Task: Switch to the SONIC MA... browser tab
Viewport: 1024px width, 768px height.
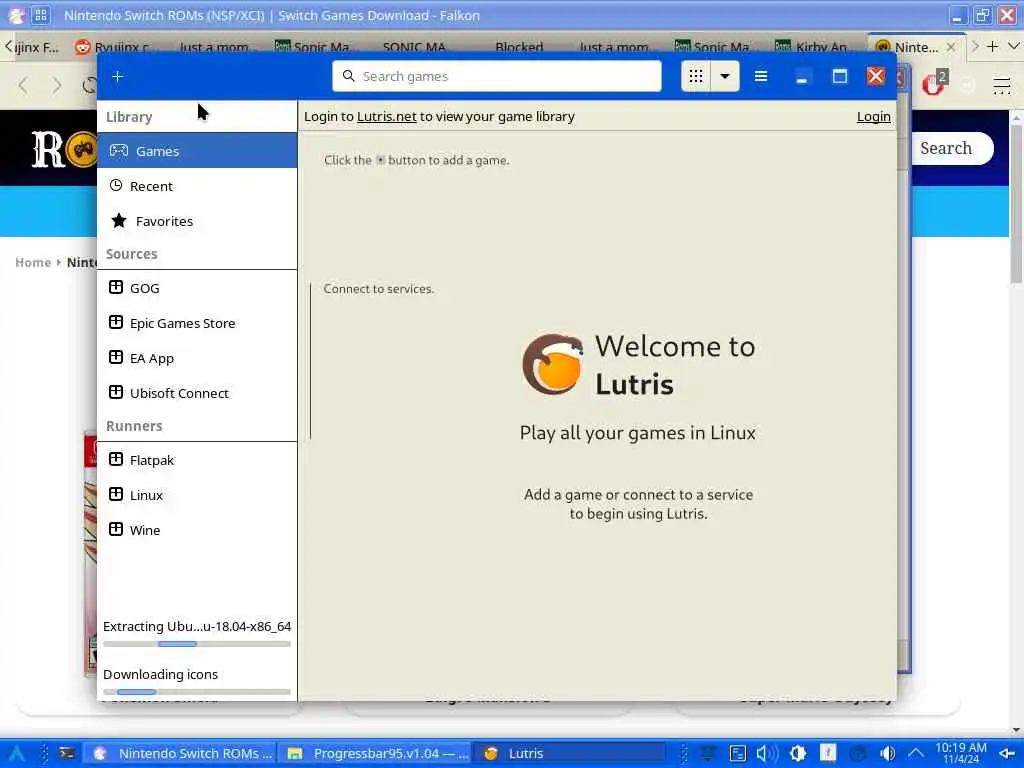Action: coord(413,47)
